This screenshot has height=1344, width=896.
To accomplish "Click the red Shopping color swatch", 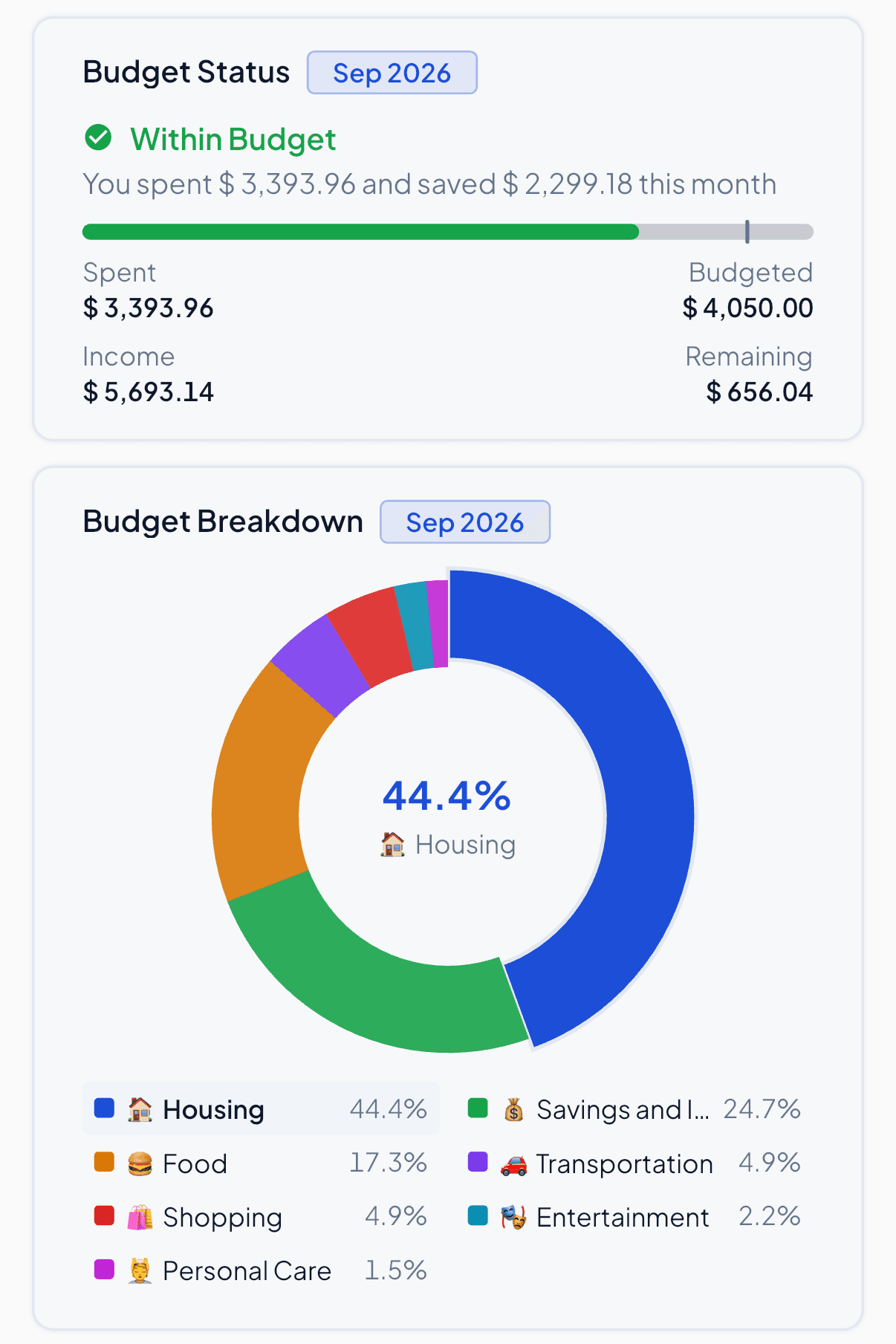I will click(104, 1215).
